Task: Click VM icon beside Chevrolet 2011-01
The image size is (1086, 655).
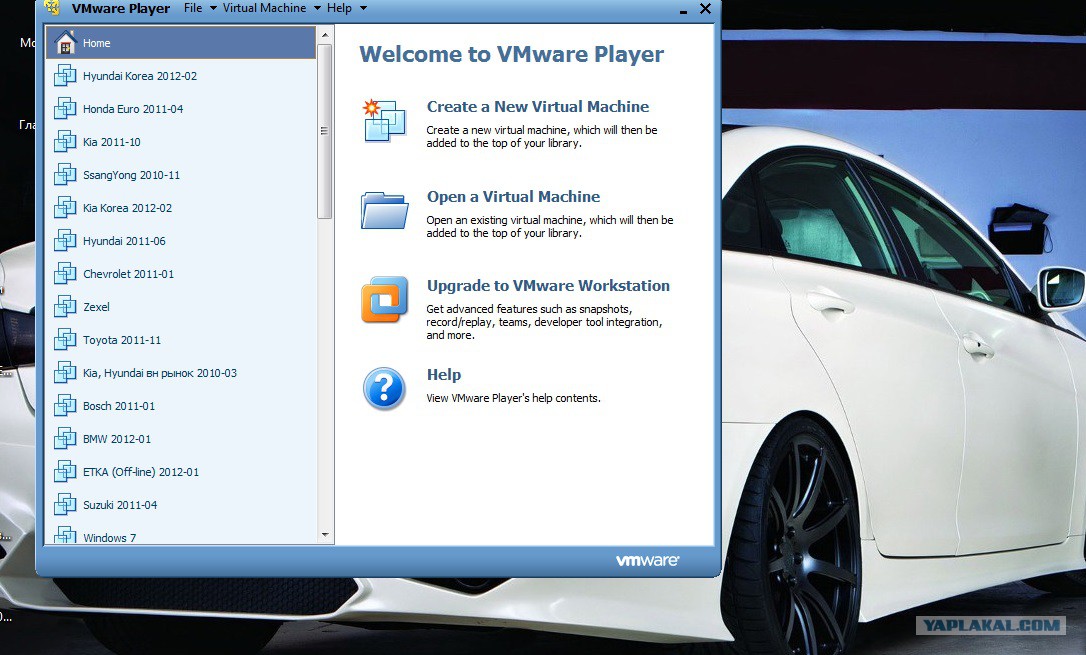Action: 65,273
